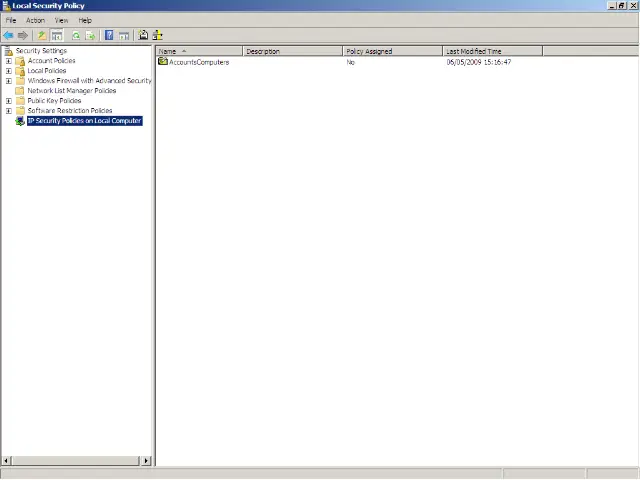The image size is (640, 480).
Task: Click the Refresh toolbar icon
Action: [x=76, y=36]
